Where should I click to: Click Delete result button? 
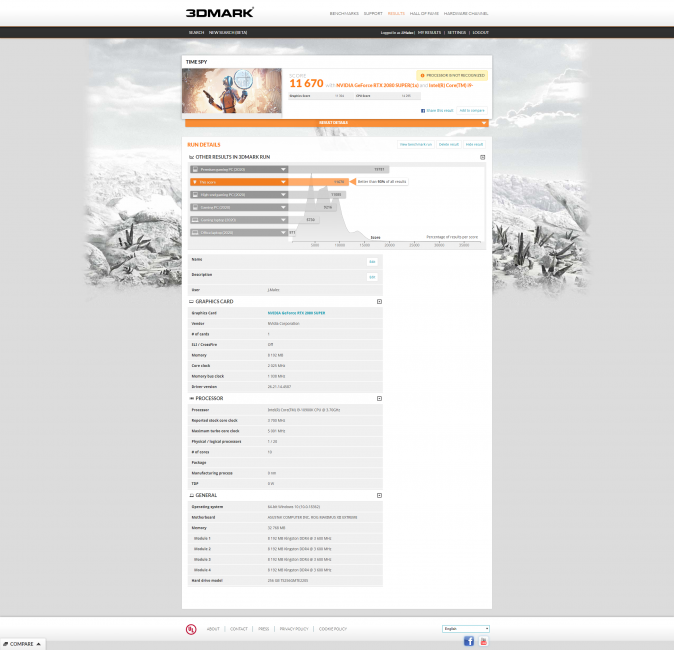click(449, 144)
